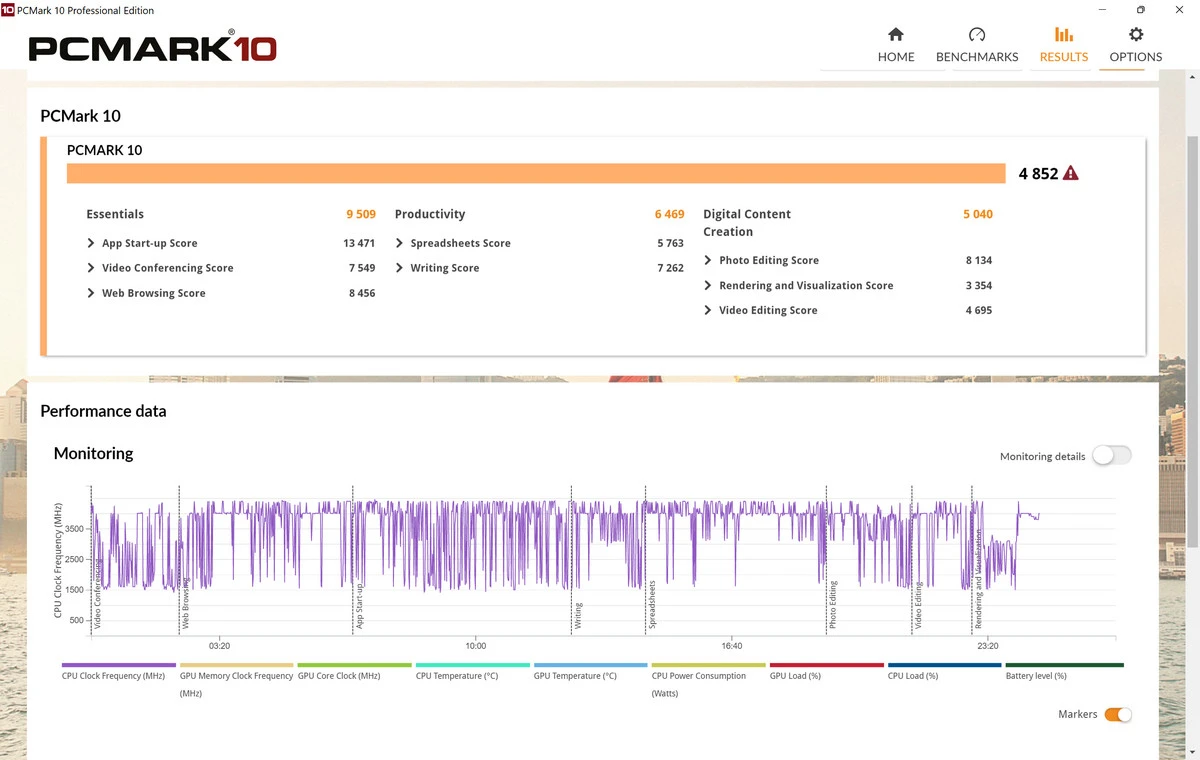
Task: Open the Home icon in navigation
Action: click(895, 35)
